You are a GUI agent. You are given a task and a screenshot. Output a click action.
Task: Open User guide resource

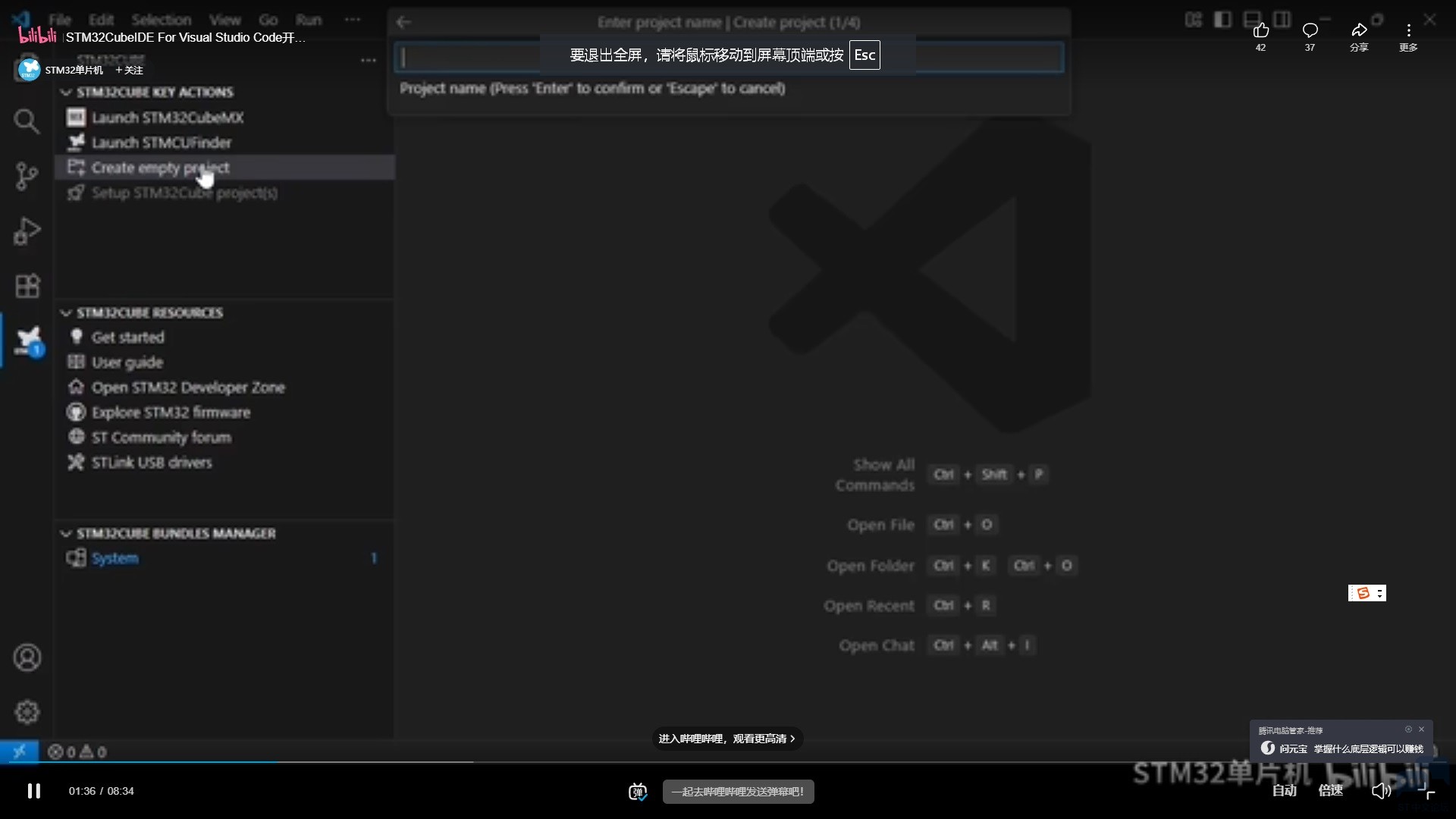[225, 362]
